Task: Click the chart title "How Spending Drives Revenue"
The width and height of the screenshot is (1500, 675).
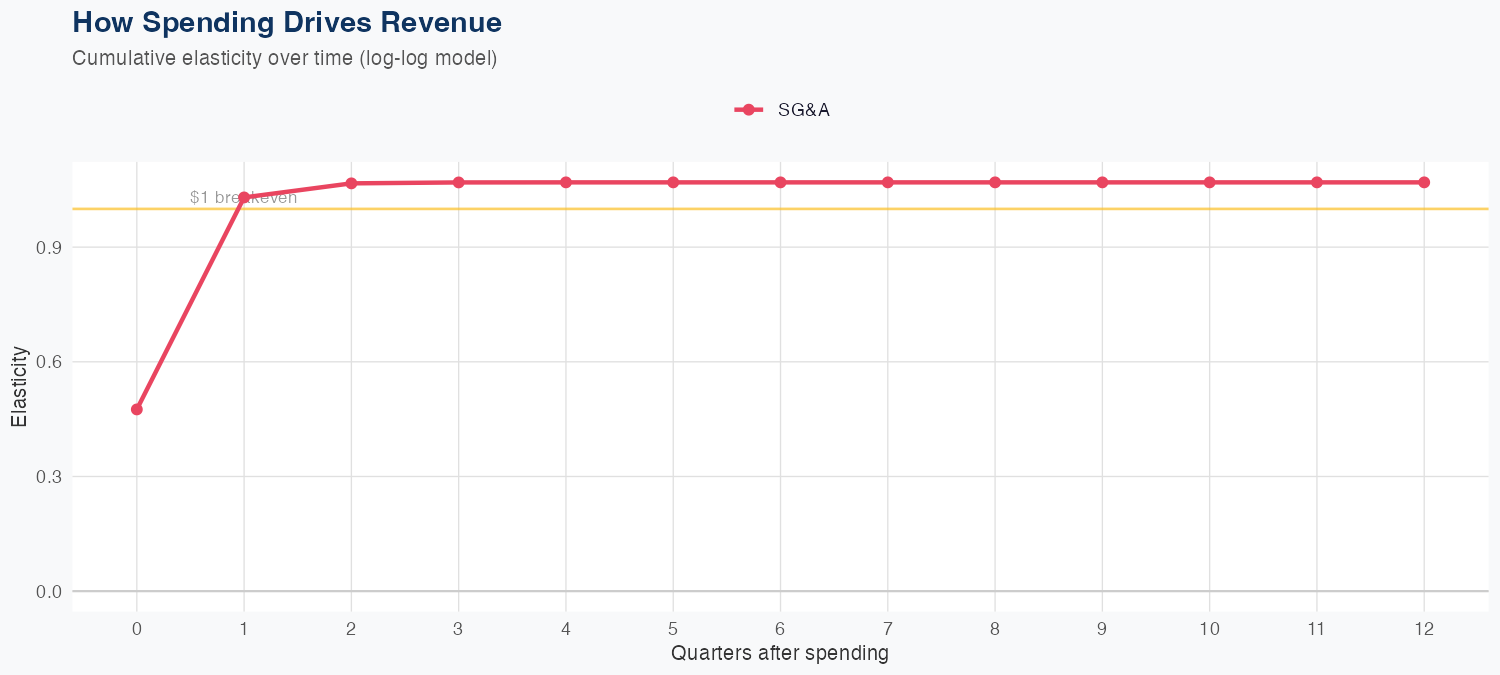Action: click(x=287, y=22)
